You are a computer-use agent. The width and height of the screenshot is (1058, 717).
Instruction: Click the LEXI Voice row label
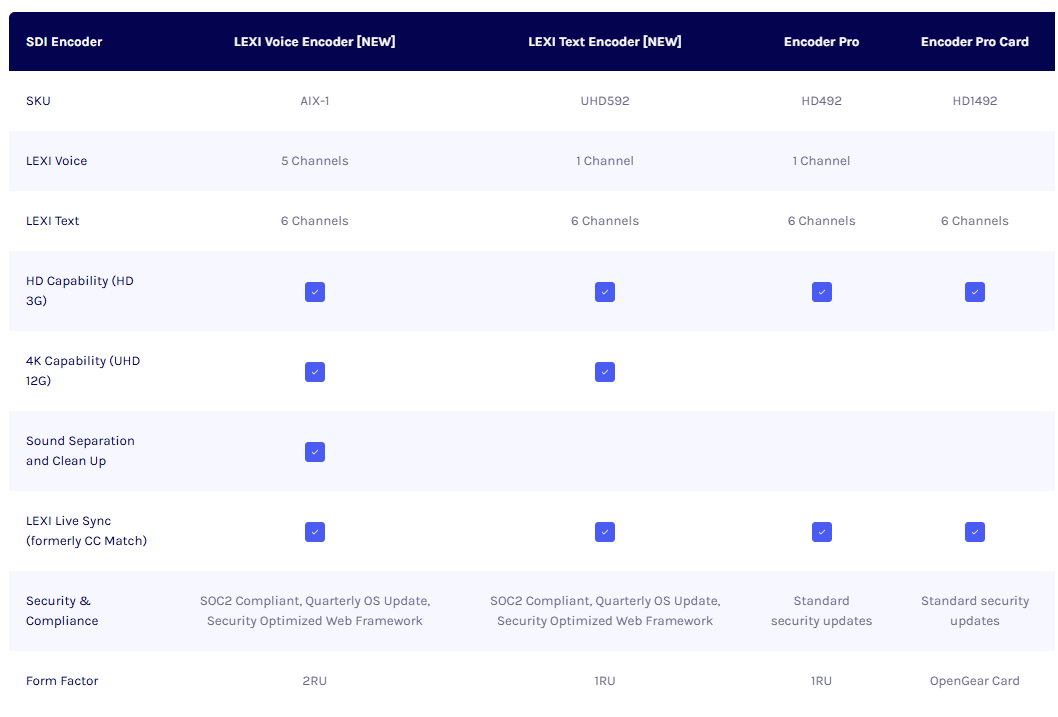(x=57, y=161)
